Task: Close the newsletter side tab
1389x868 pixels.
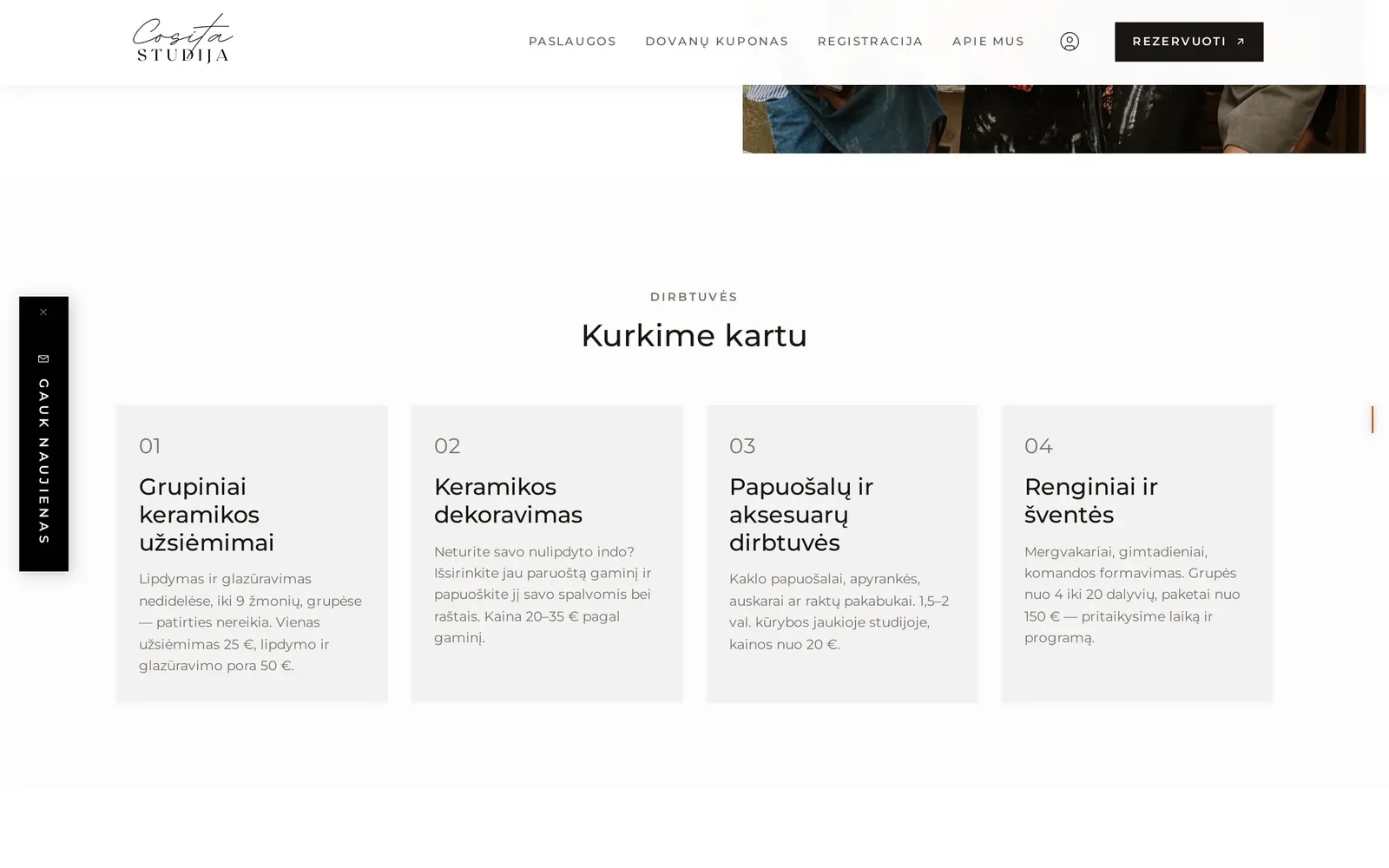Action: point(43,312)
